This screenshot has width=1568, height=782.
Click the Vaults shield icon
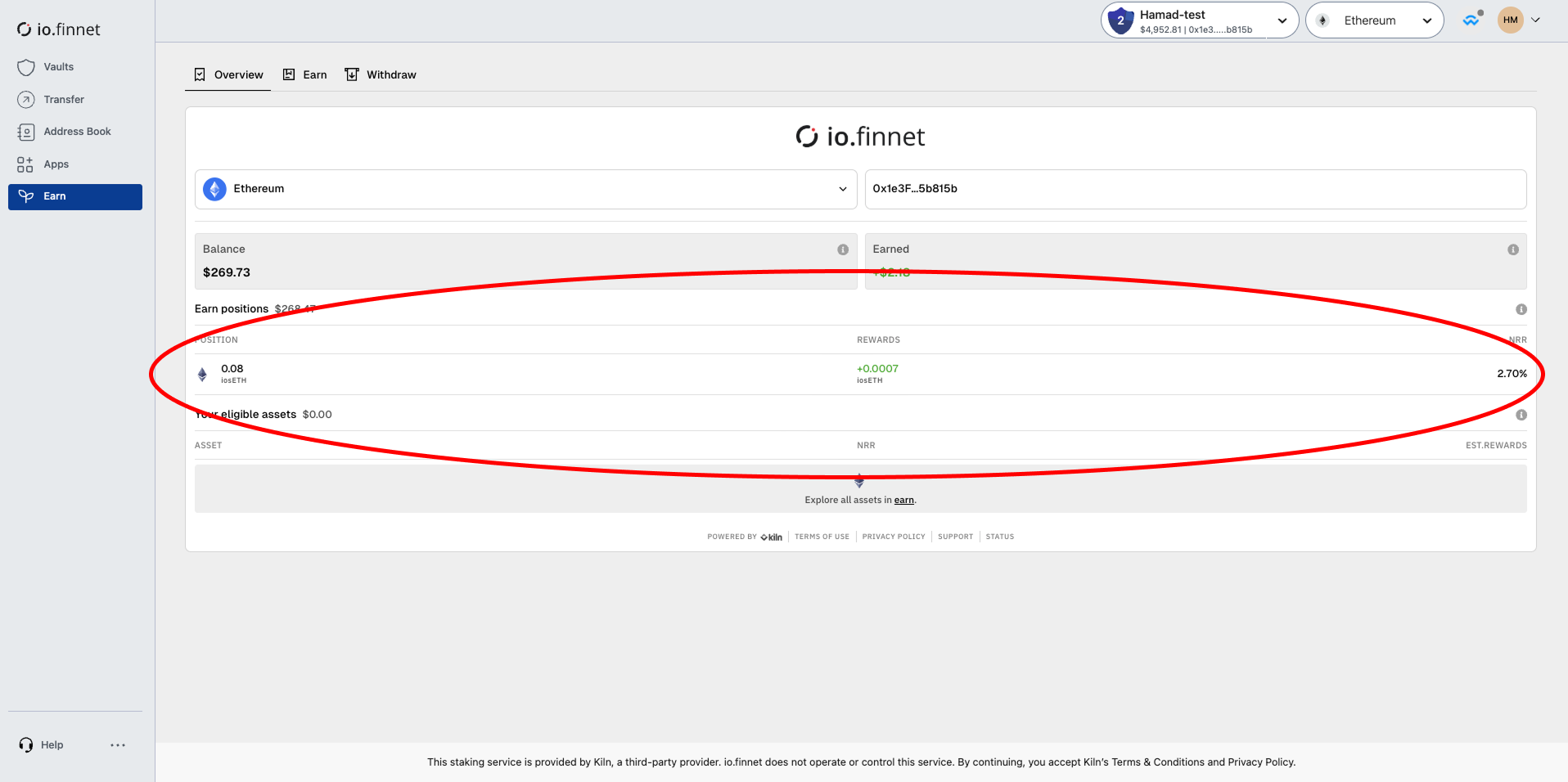coord(26,67)
